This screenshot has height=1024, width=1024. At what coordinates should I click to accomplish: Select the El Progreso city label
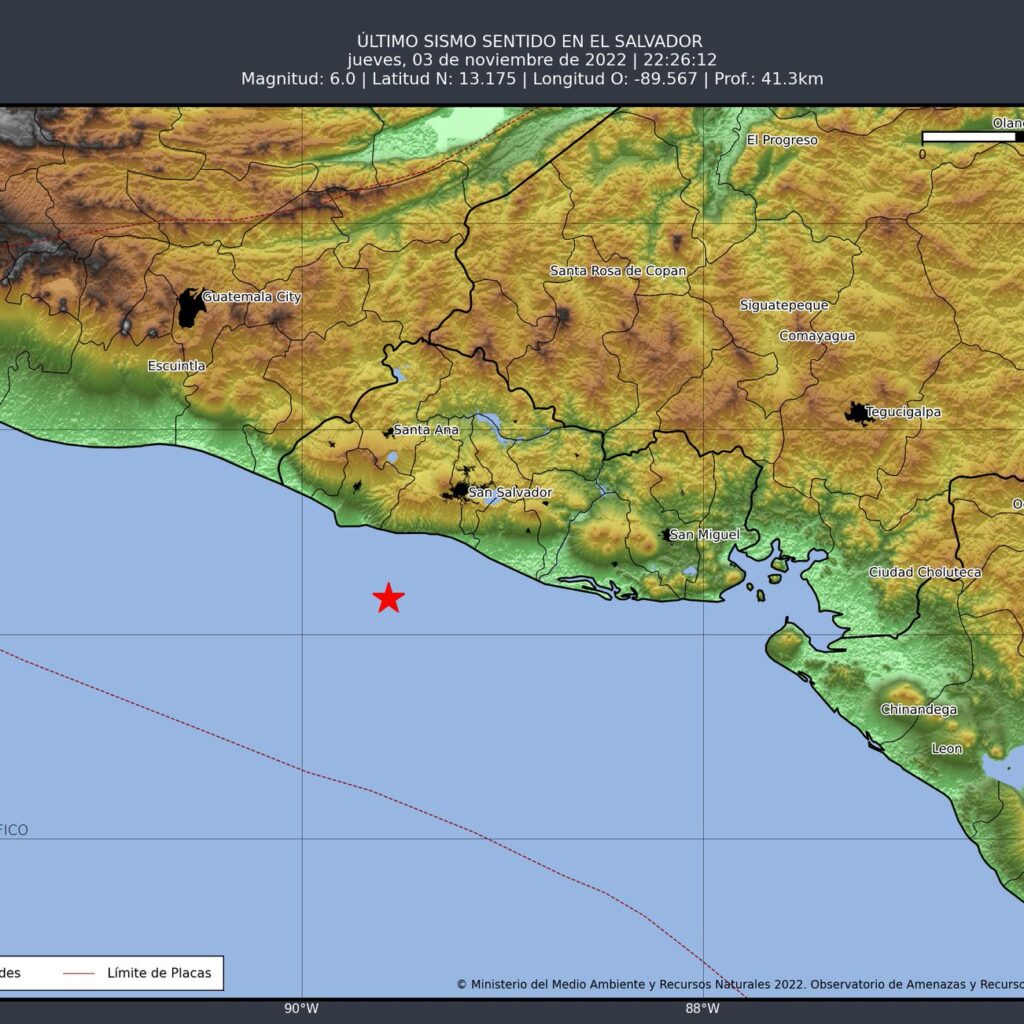[782, 140]
